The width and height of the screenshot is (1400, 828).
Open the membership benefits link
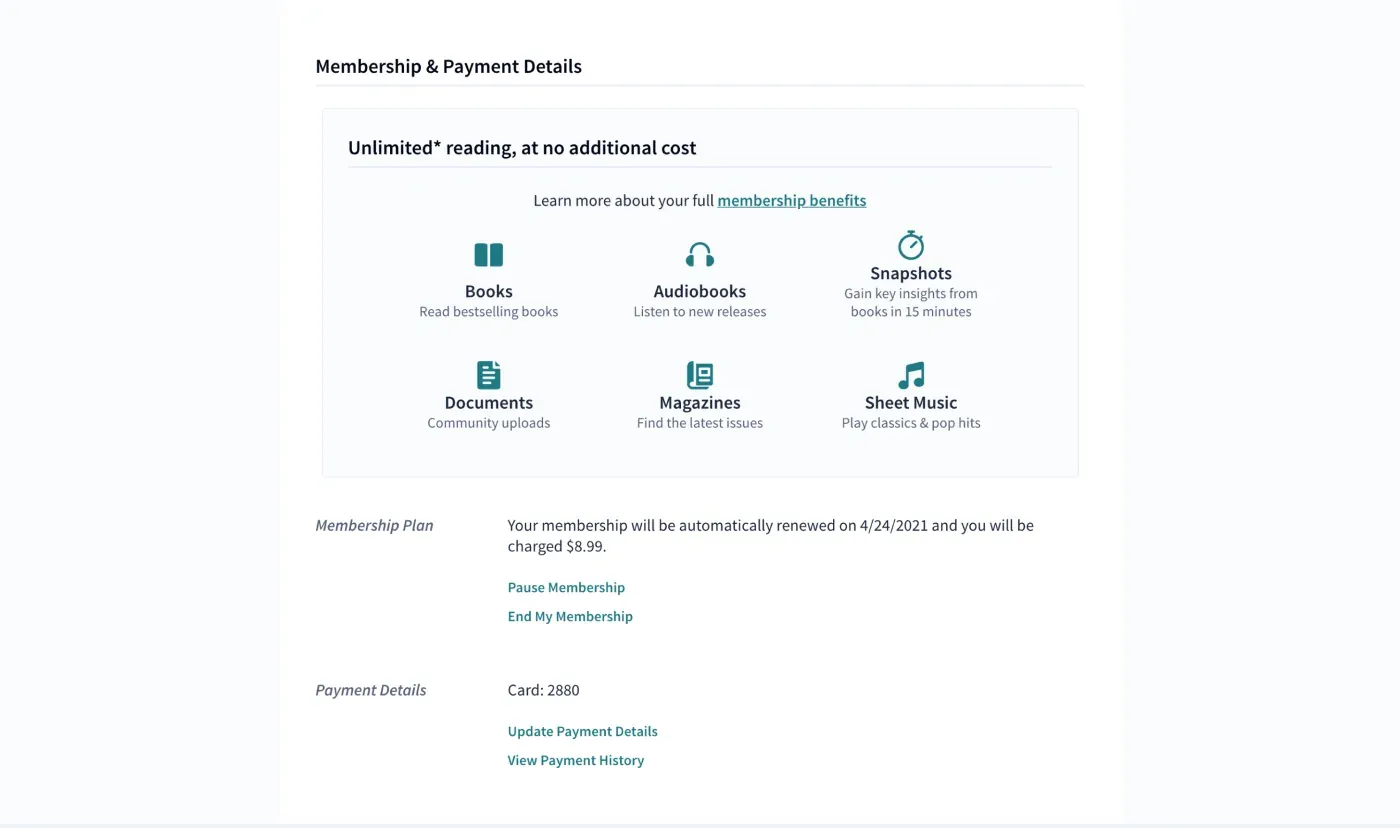click(x=792, y=200)
